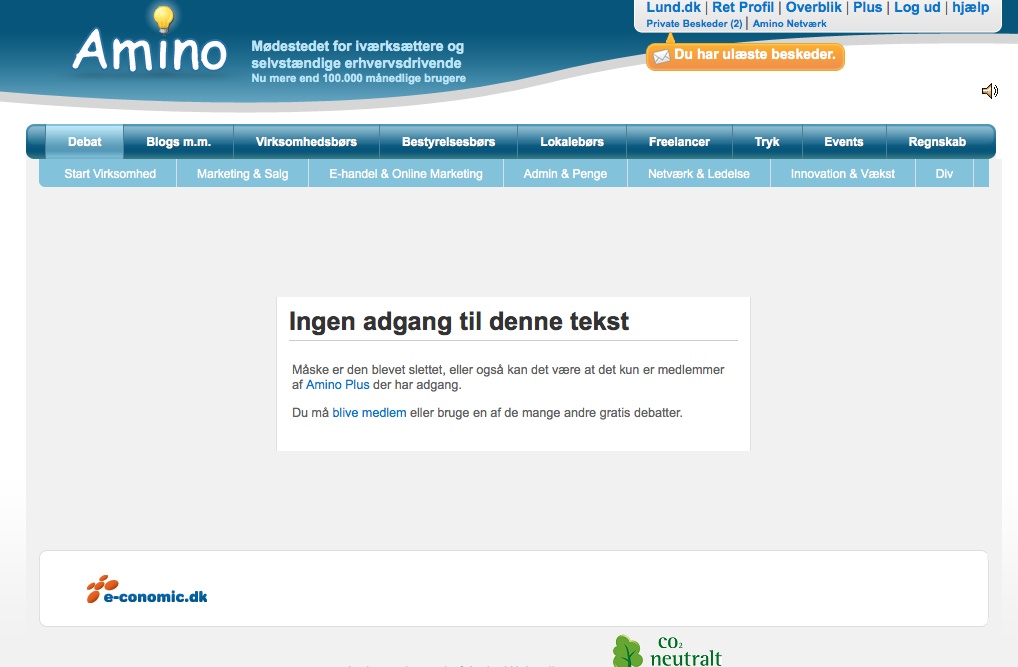Click the Du har ulæste beskeder button

coord(754,55)
